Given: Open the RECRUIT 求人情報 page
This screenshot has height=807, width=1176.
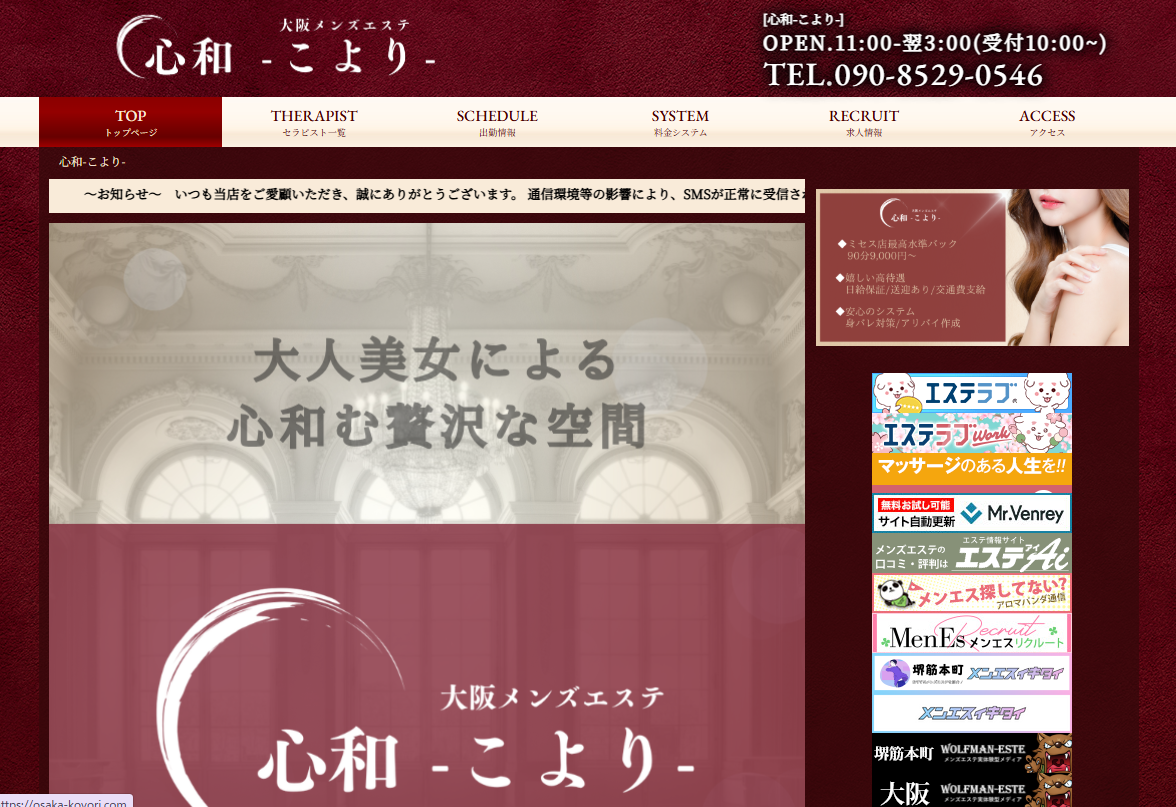Looking at the screenshot, I should 863,122.
